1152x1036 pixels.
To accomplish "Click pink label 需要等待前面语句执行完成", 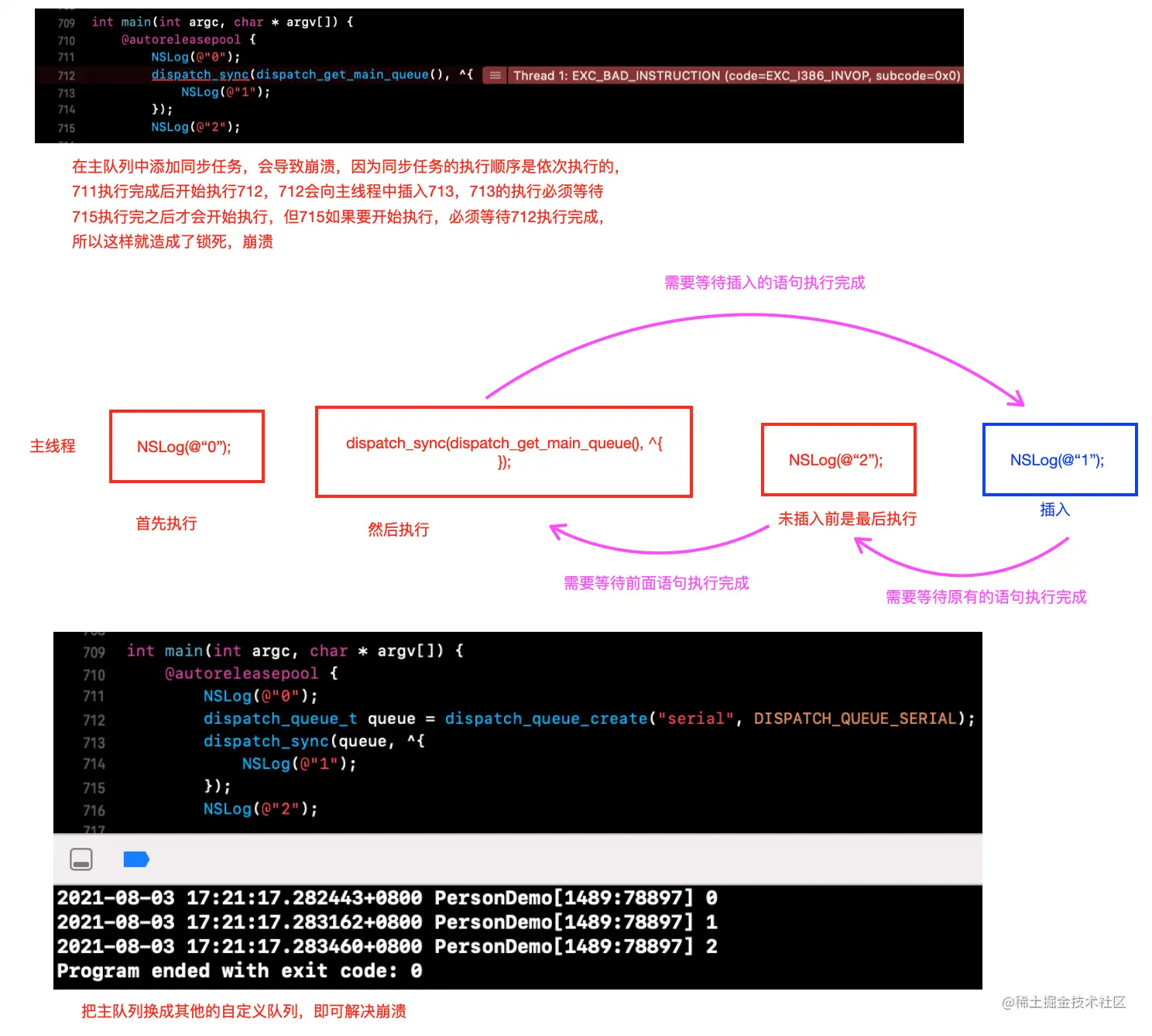I will pos(656,583).
